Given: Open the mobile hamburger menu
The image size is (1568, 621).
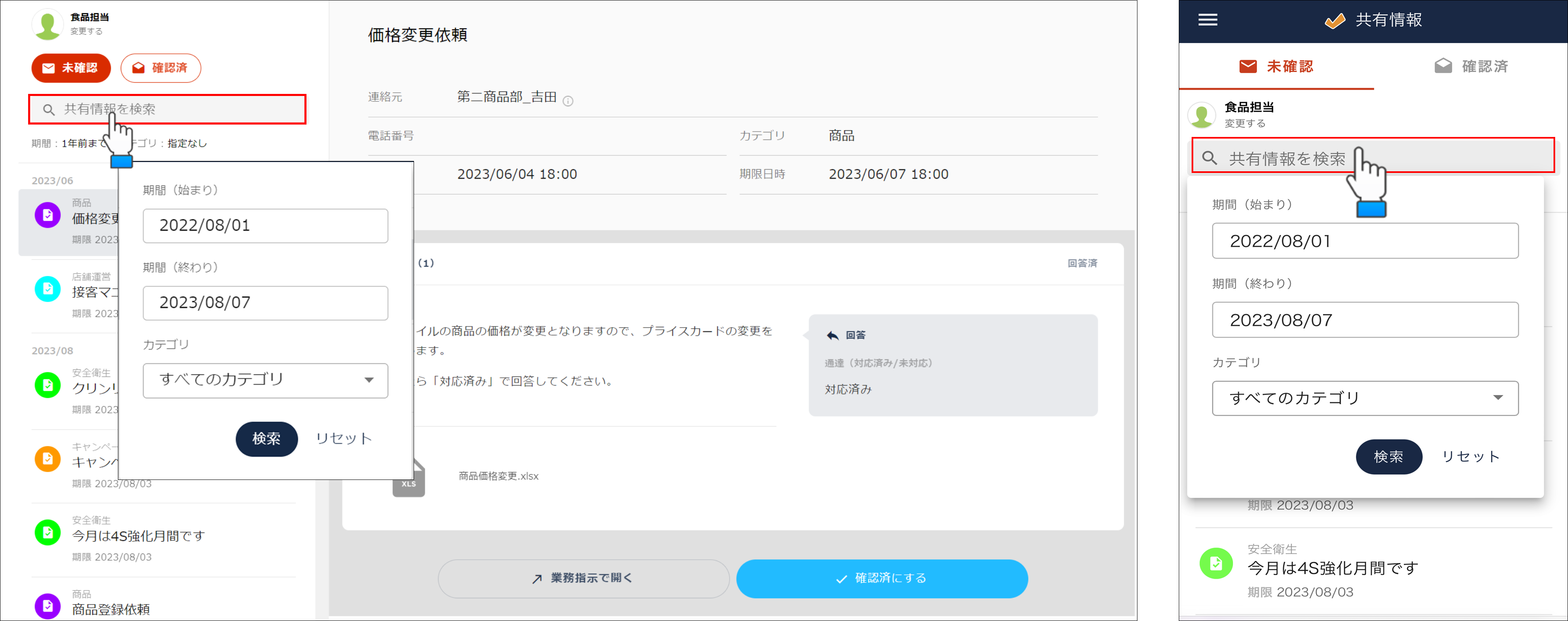Looking at the screenshot, I should 1208,20.
